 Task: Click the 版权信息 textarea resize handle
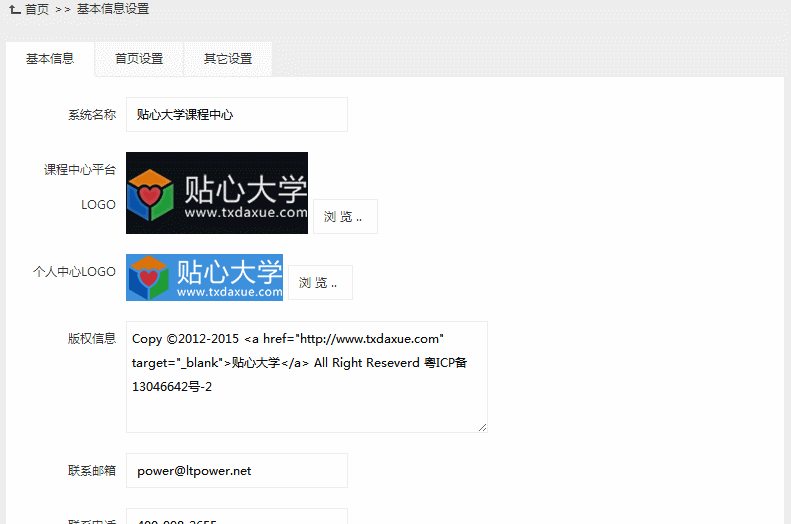tap(482, 427)
